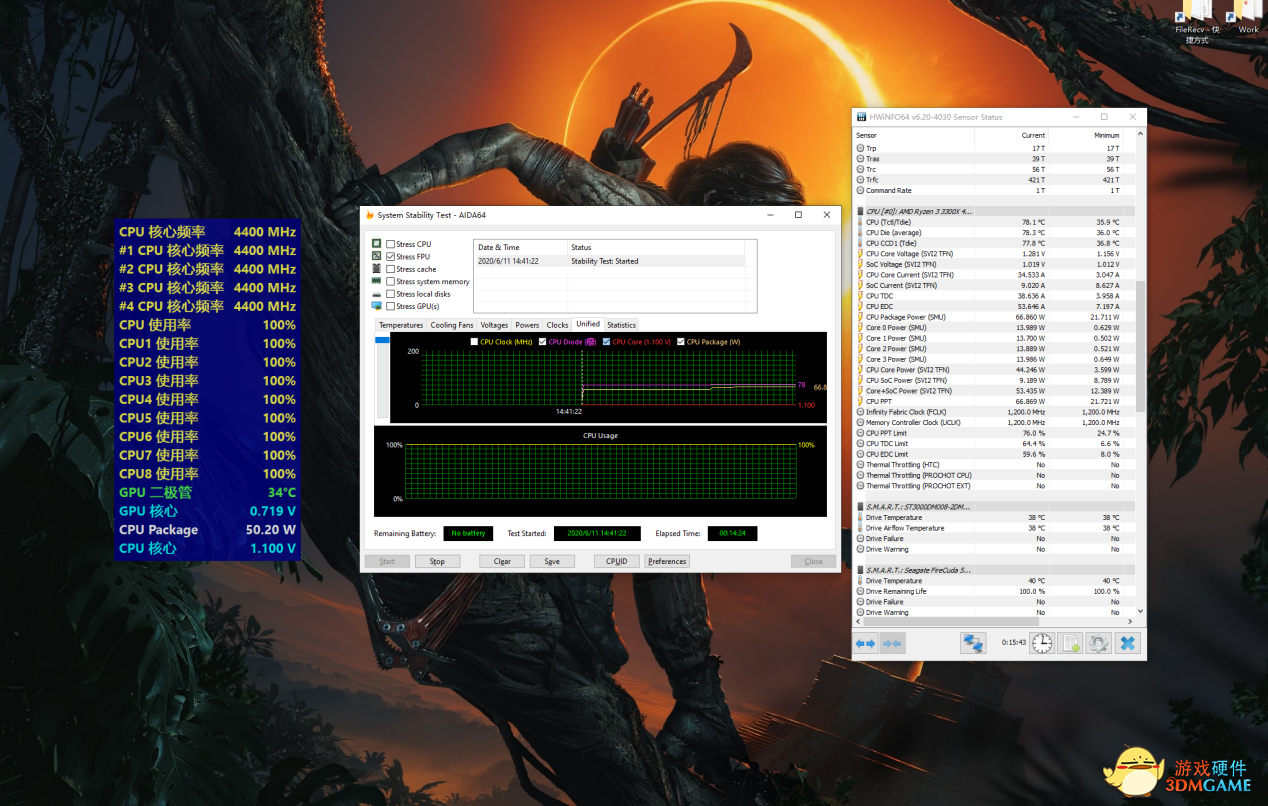Click thermometer icon for CPU (Tctl/Tdie)
This screenshot has width=1268, height=806.
861,222
